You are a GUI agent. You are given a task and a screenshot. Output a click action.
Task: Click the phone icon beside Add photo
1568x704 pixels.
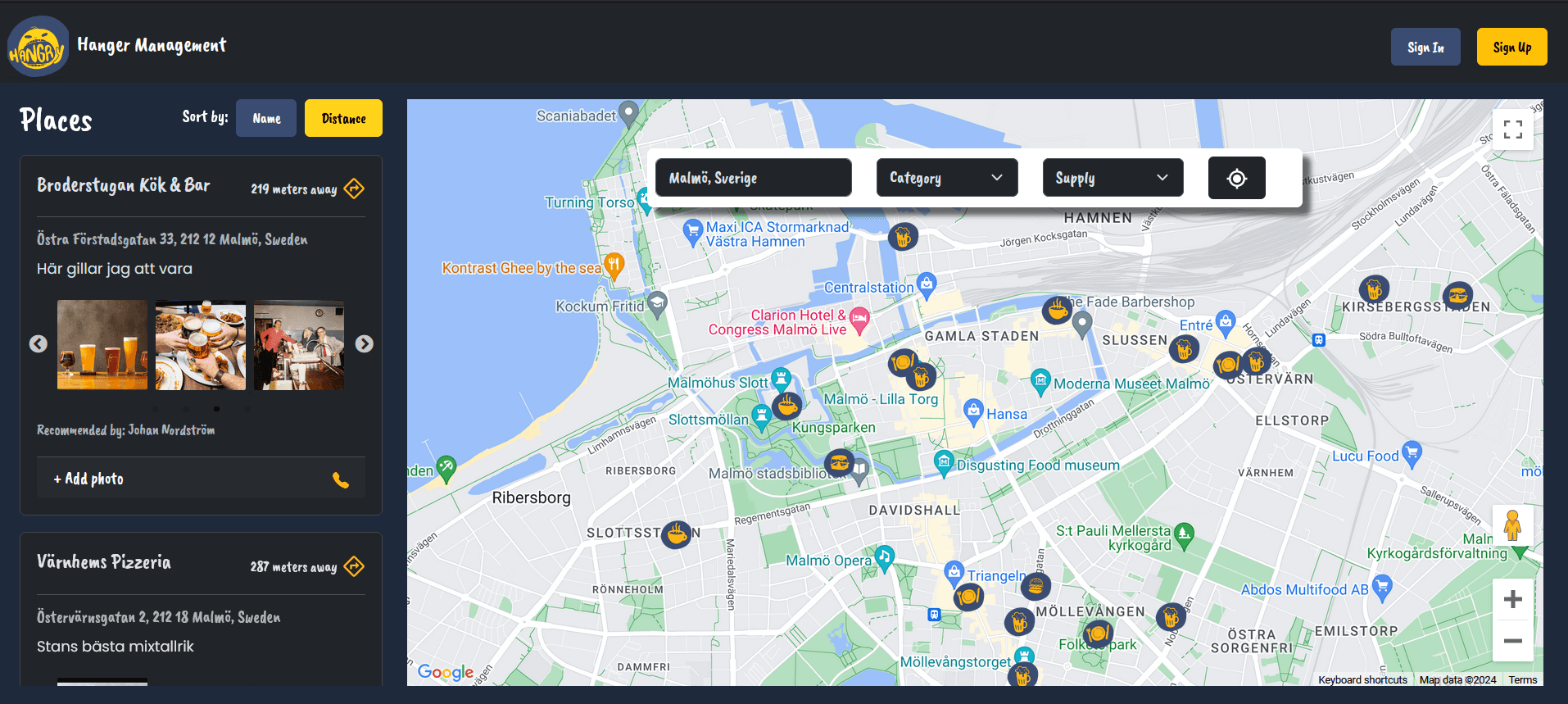point(341,480)
